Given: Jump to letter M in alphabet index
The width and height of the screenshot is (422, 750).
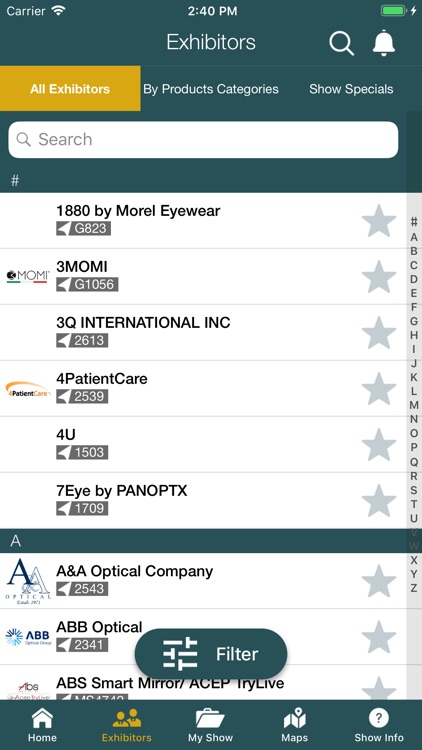Looking at the screenshot, I should [x=414, y=405].
